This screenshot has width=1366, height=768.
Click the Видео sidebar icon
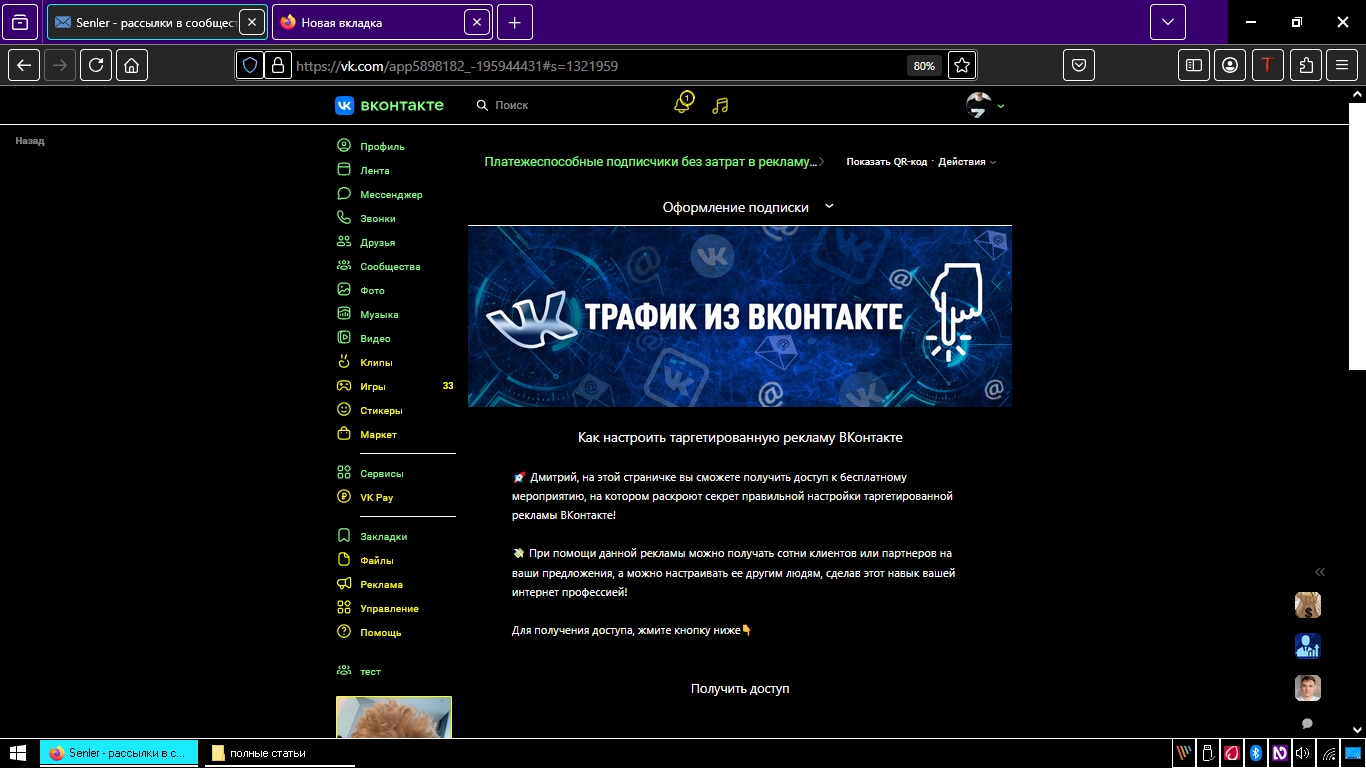344,338
